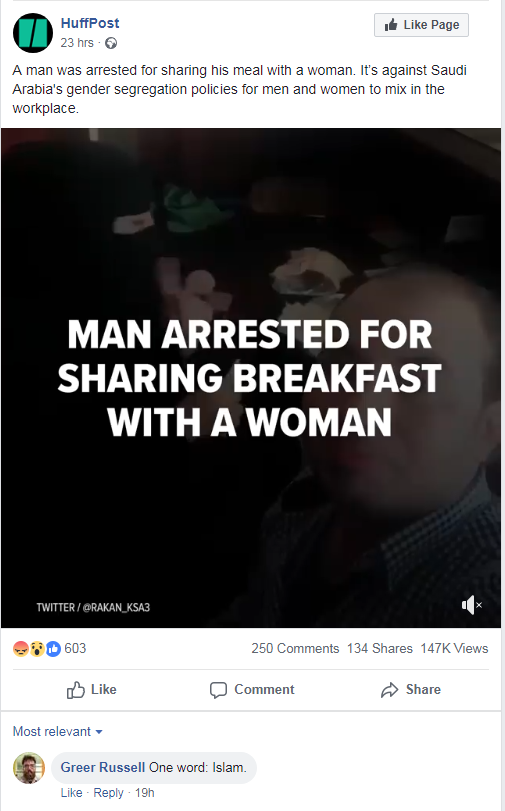Like the post with thumbs-up button
The width and height of the screenshot is (505, 811).
pyautogui.click(x=92, y=690)
